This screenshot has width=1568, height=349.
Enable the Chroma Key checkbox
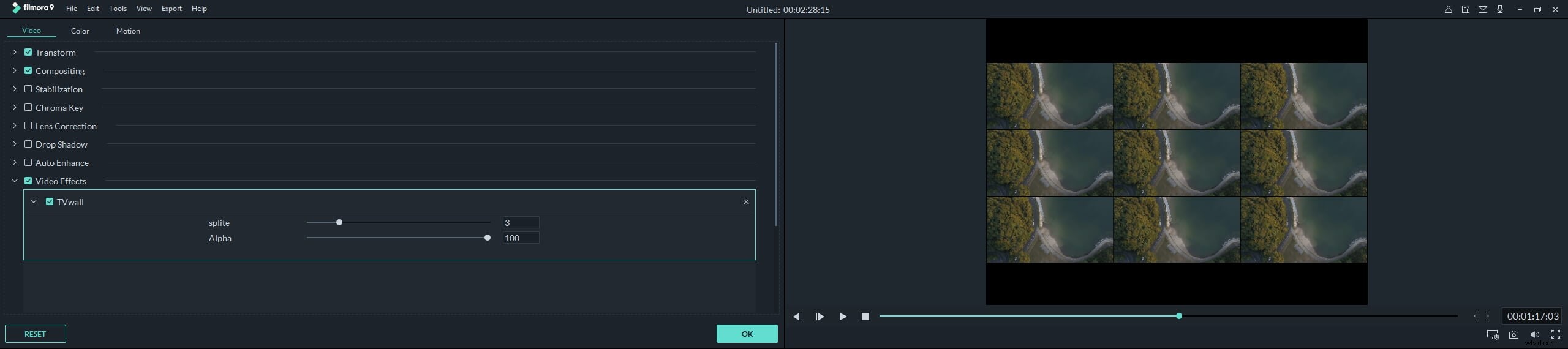[28, 107]
